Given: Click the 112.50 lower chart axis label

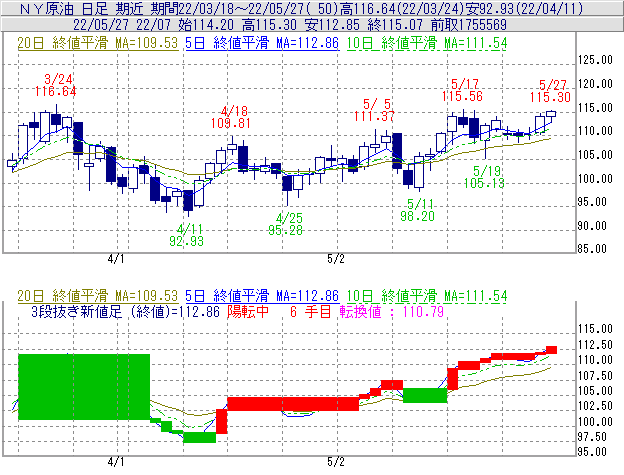Looking at the screenshot, I should (595, 345).
